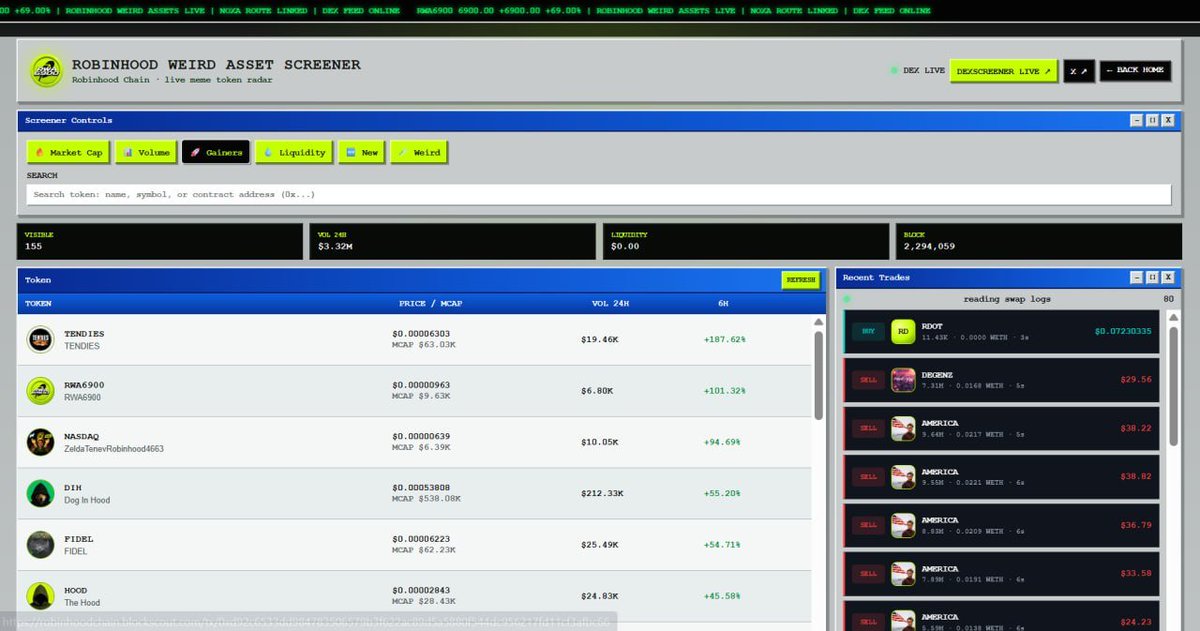Sort by VOL 24H column header

click(610, 303)
